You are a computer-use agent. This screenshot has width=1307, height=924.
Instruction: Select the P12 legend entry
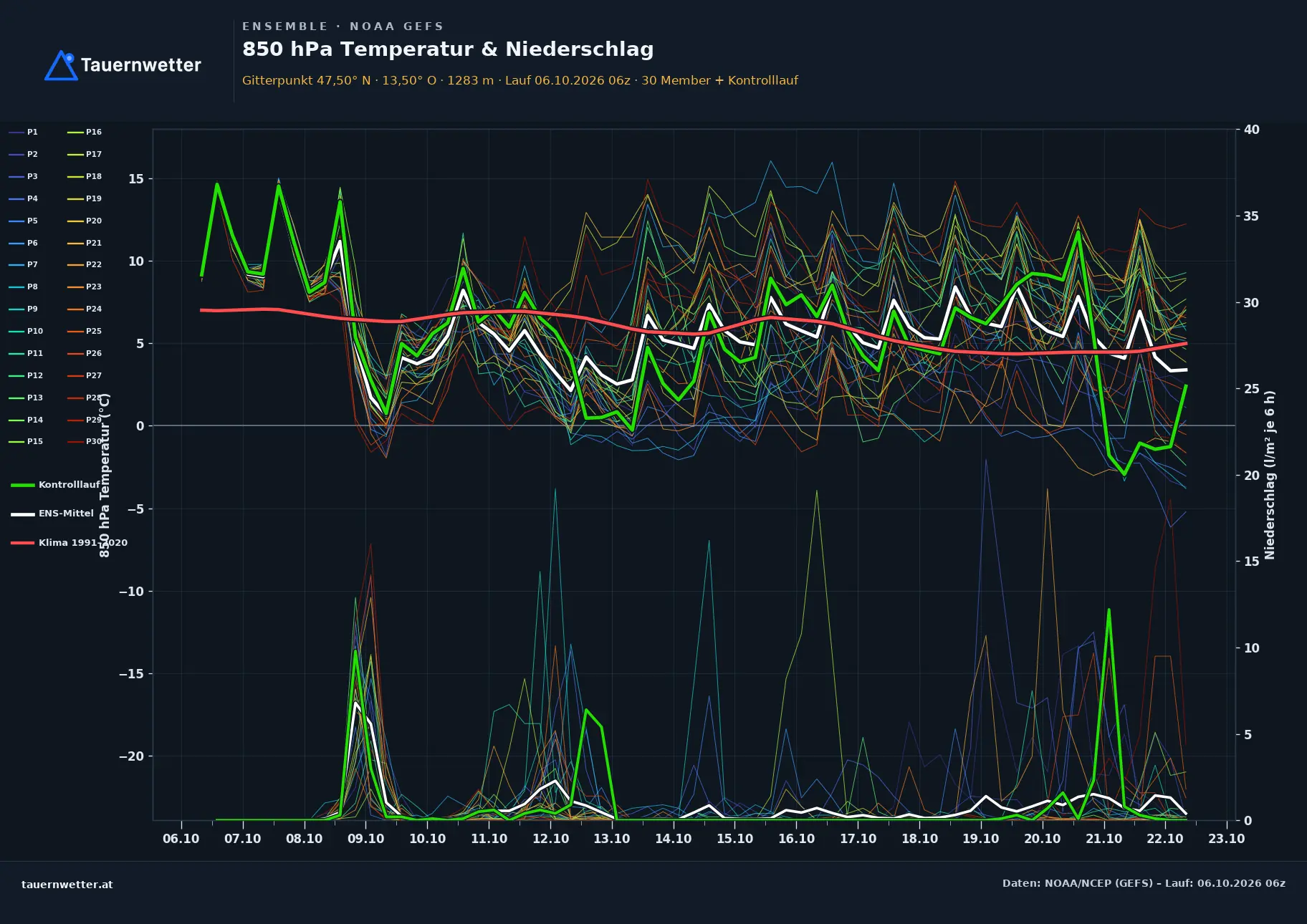pyautogui.click(x=26, y=375)
